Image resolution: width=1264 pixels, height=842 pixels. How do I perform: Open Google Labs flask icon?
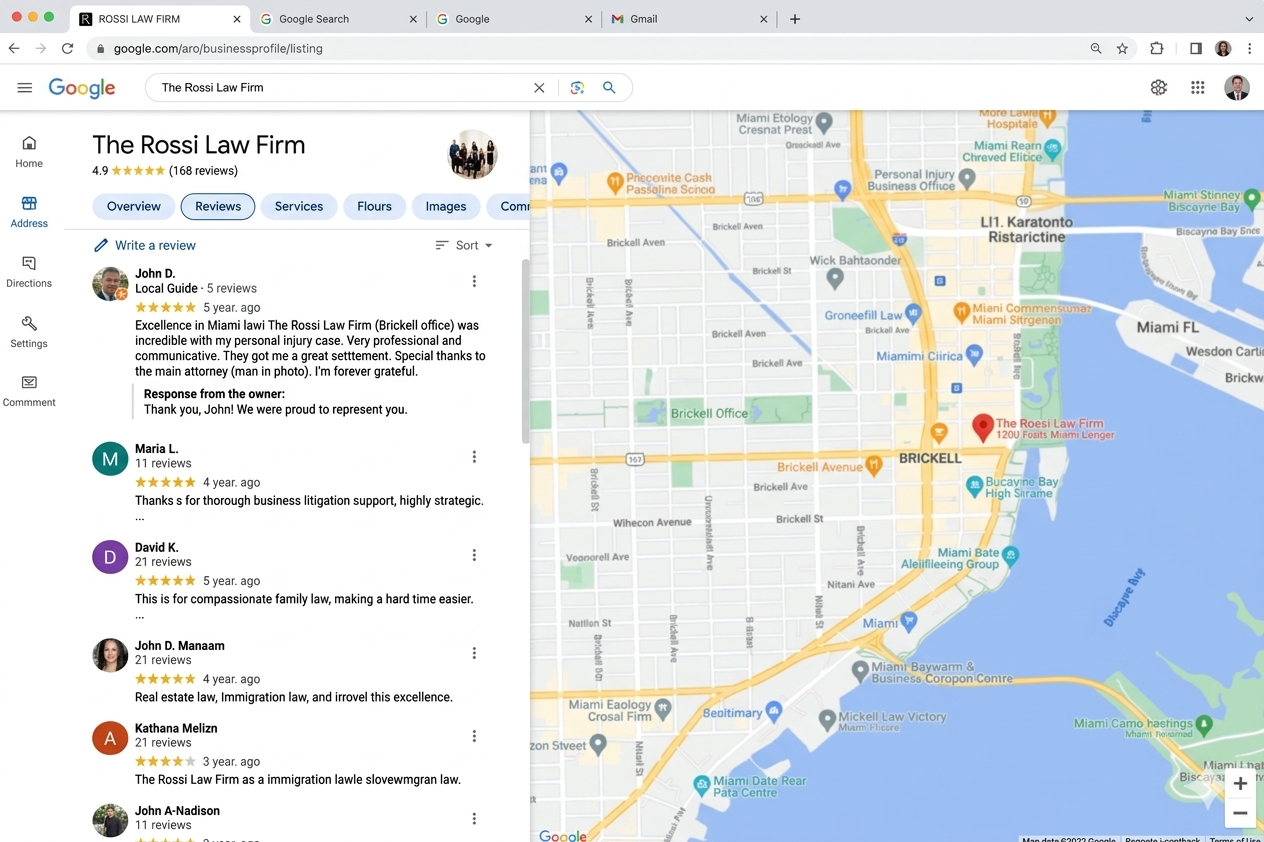tap(1158, 88)
